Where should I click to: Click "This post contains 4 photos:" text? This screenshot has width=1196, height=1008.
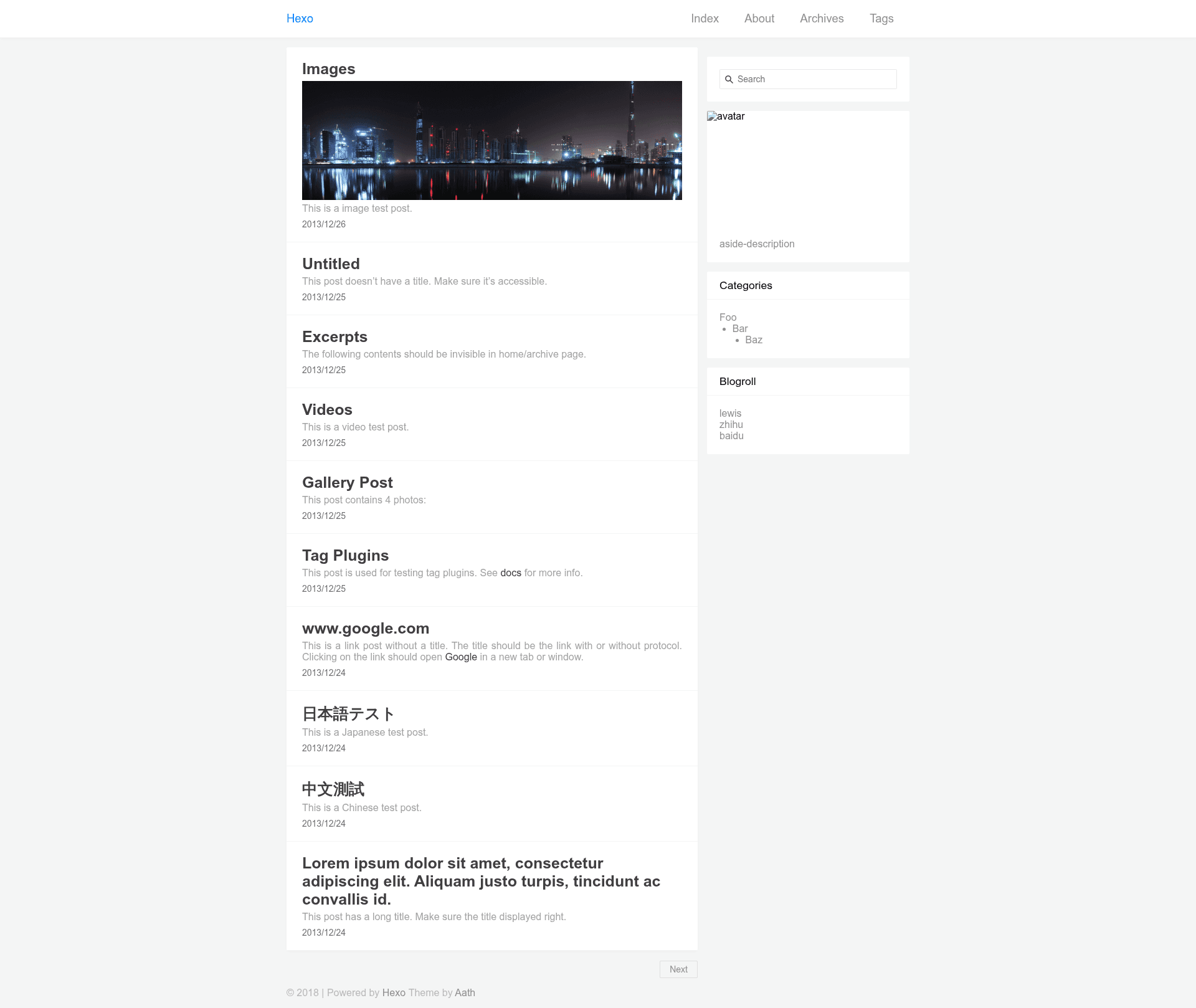[x=364, y=500]
